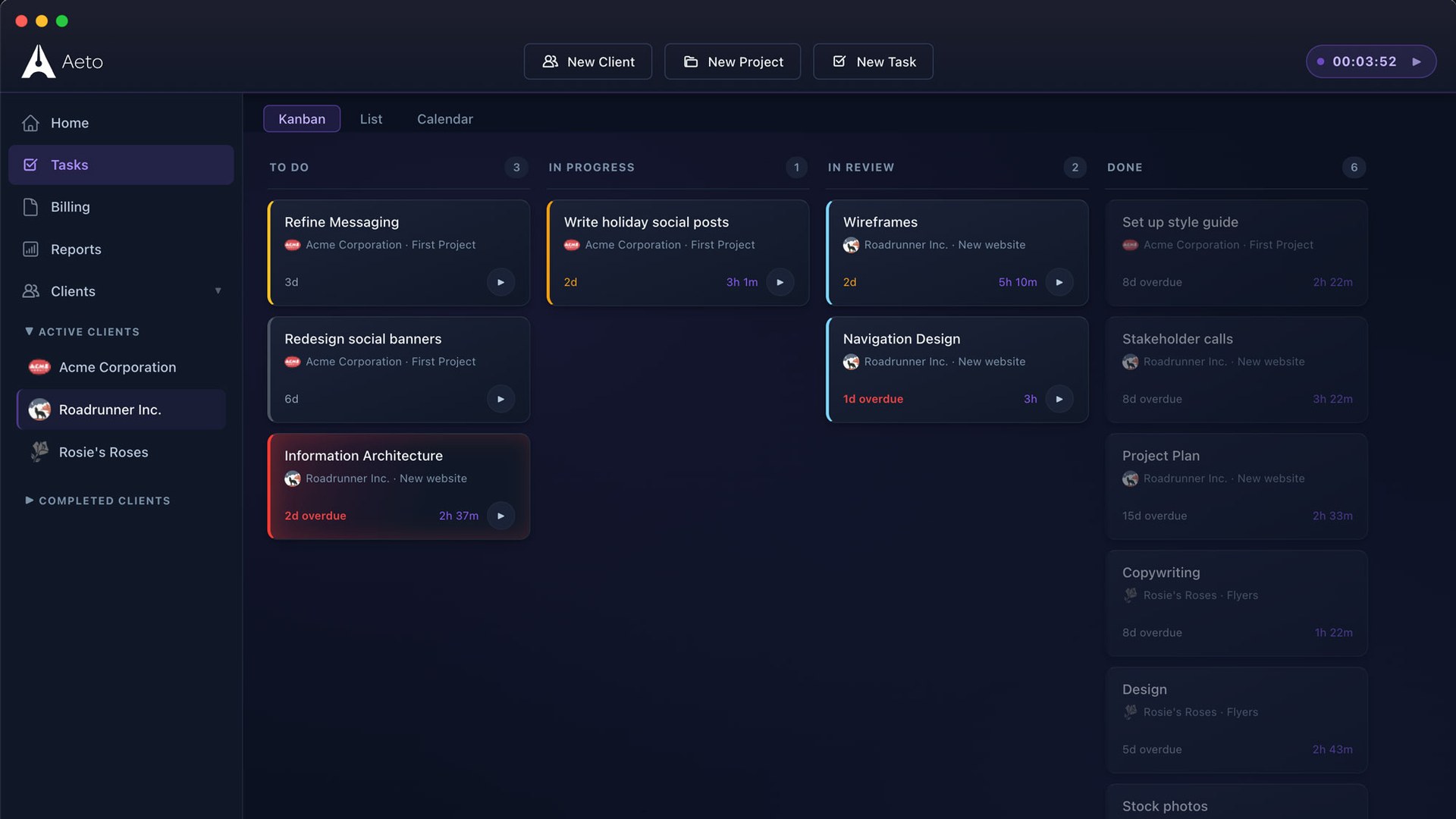
Task: Click the '5h 10m' tracked time
Action: pyautogui.click(x=1018, y=282)
